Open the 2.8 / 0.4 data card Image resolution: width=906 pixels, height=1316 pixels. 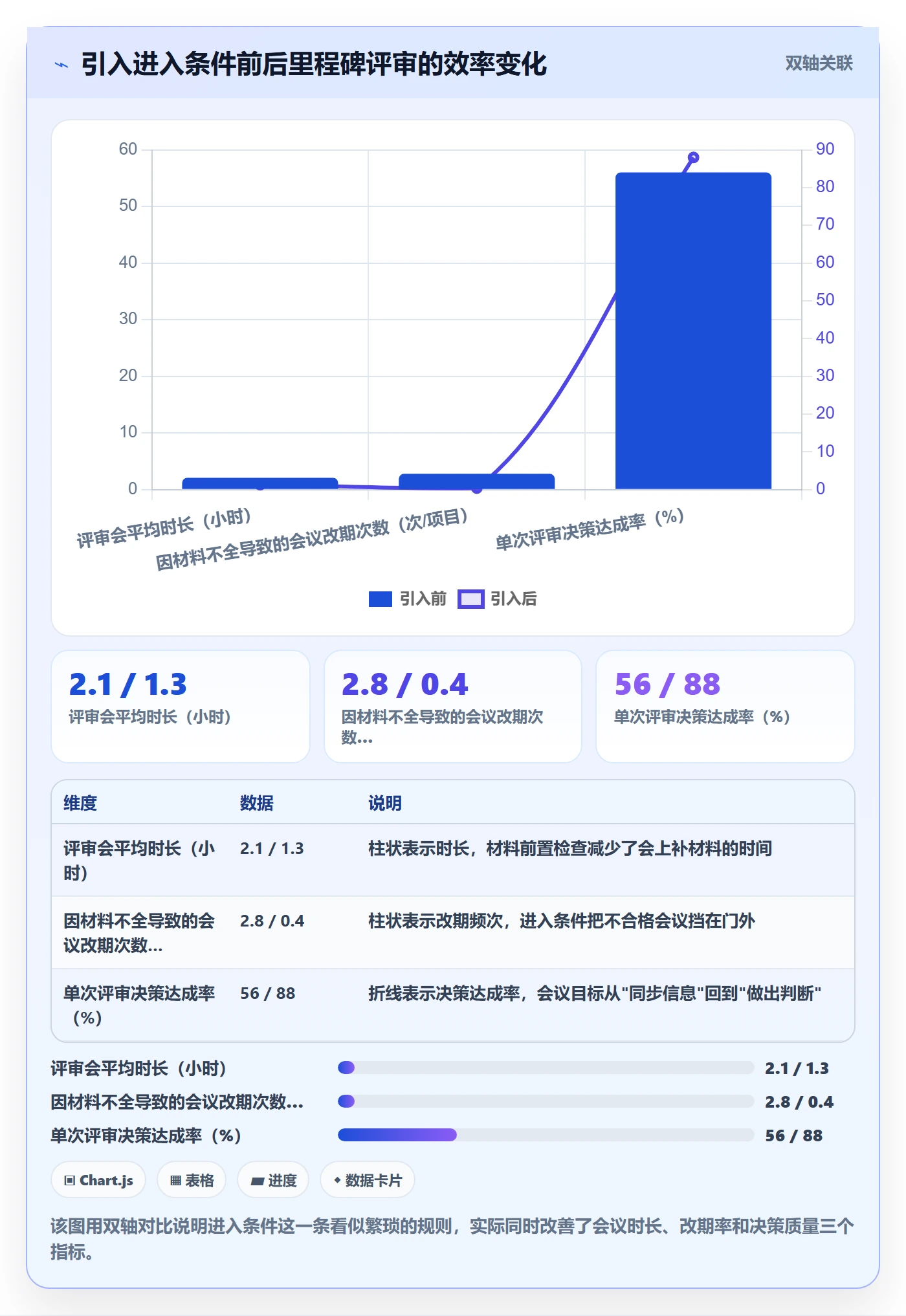click(x=453, y=707)
